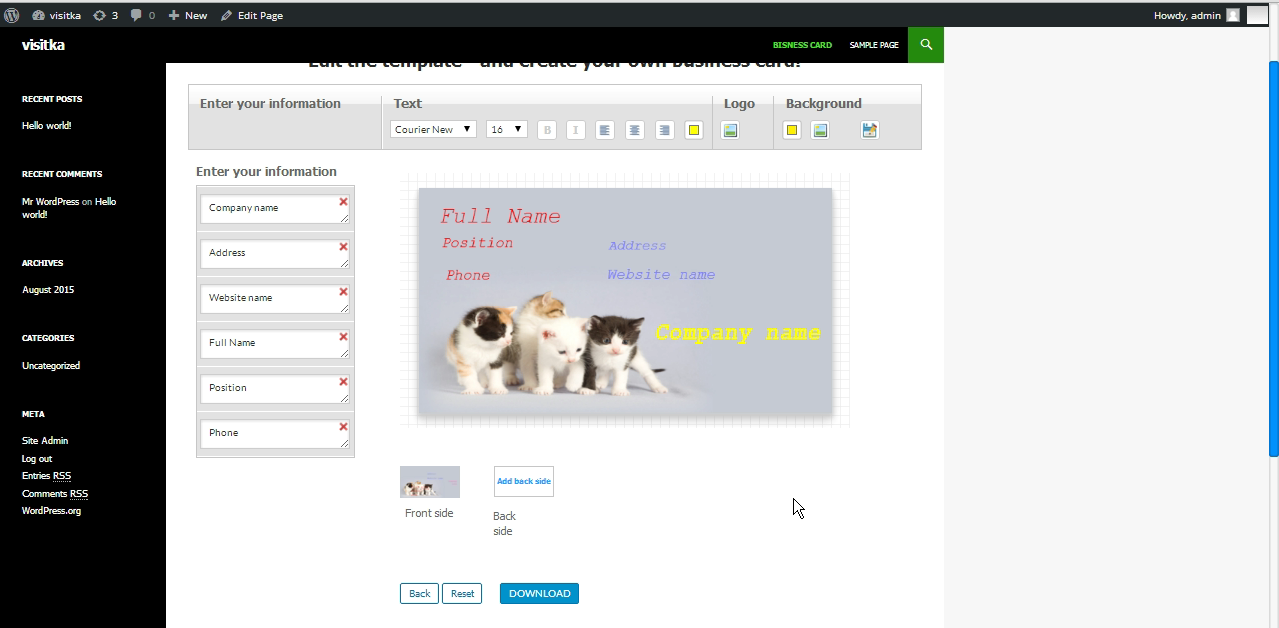Remove the Phone field
1279x628 pixels.
click(343, 427)
